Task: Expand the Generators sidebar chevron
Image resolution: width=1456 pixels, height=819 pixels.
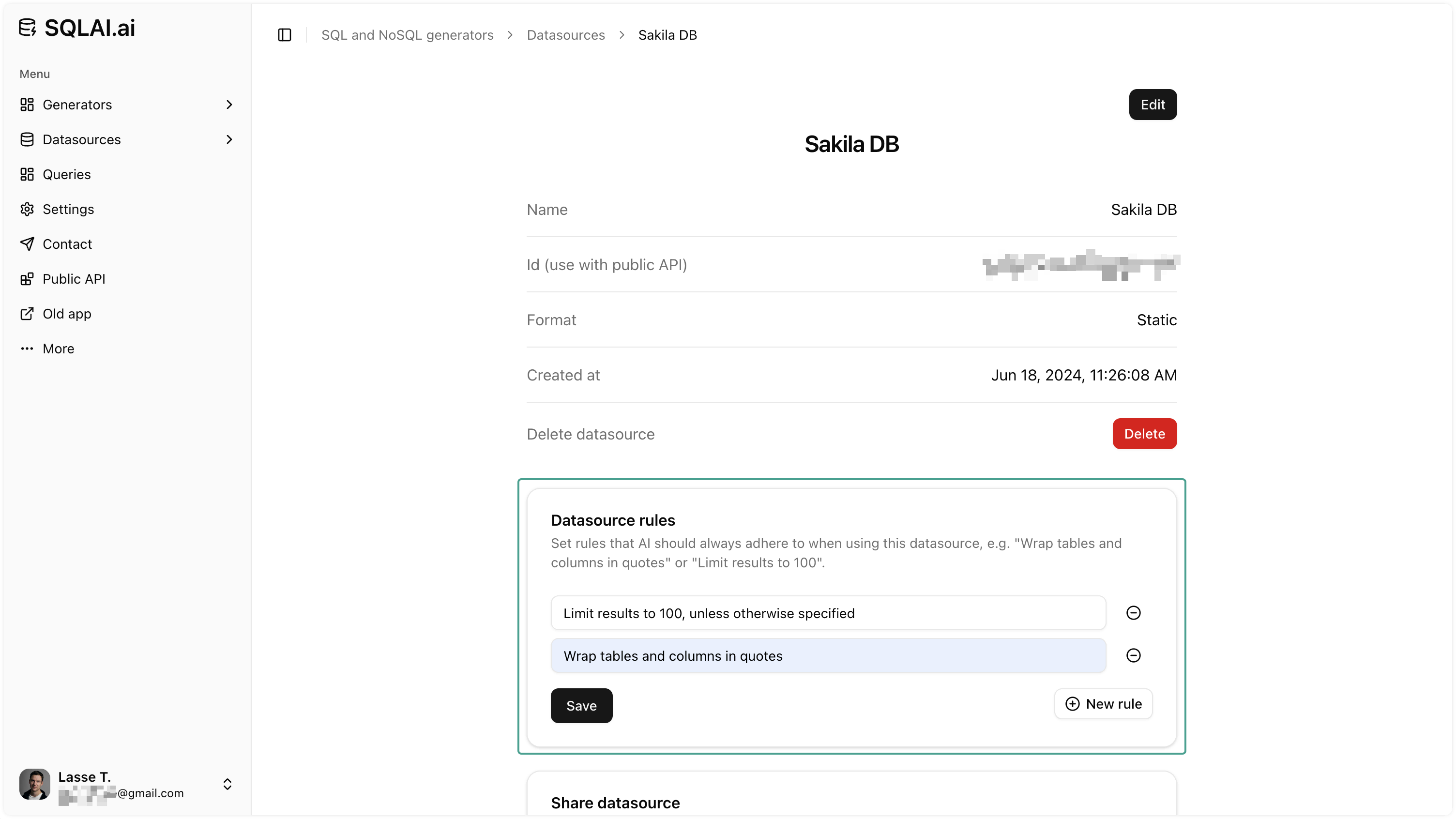Action: tap(229, 105)
